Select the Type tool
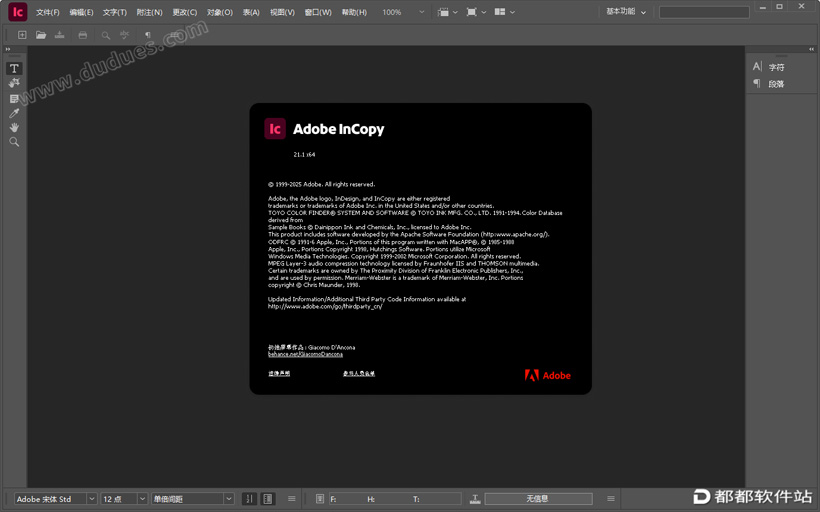820x512 pixels. click(14, 69)
